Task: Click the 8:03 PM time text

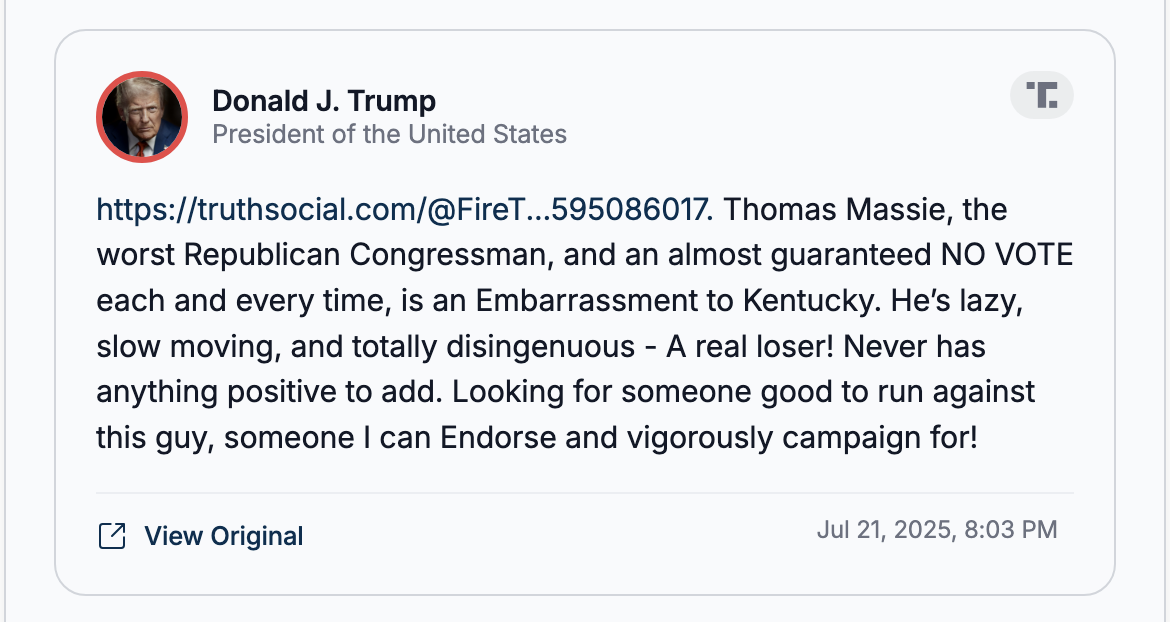Action: 1011,530
